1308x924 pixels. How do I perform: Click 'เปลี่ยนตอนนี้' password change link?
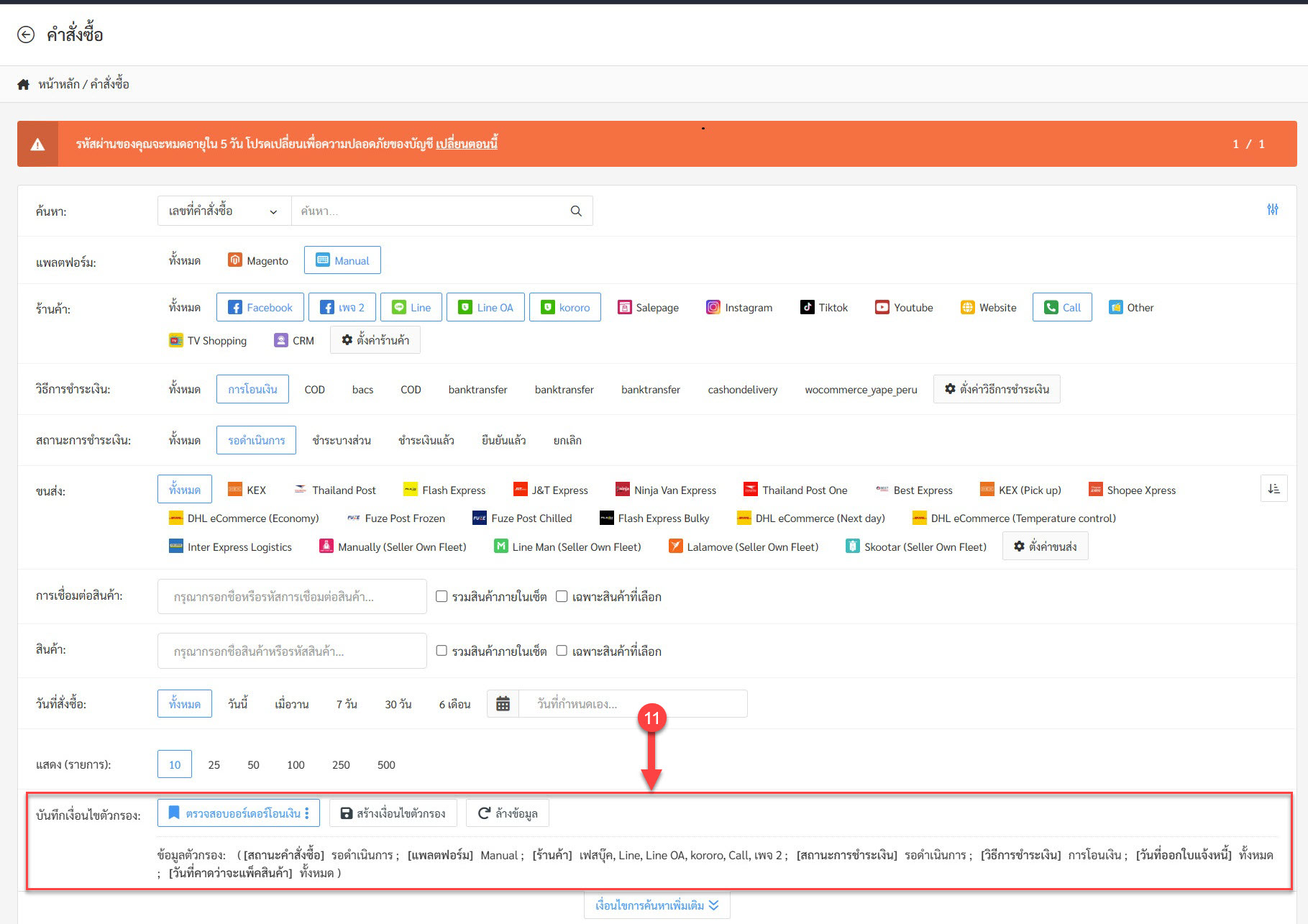pyautogui.click(x=467, y=144)
